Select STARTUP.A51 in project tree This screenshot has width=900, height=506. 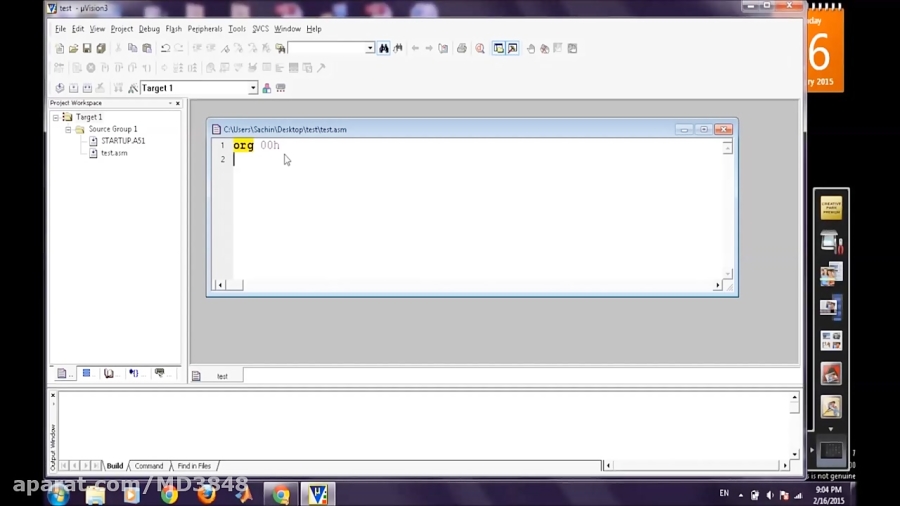point(123,141)
